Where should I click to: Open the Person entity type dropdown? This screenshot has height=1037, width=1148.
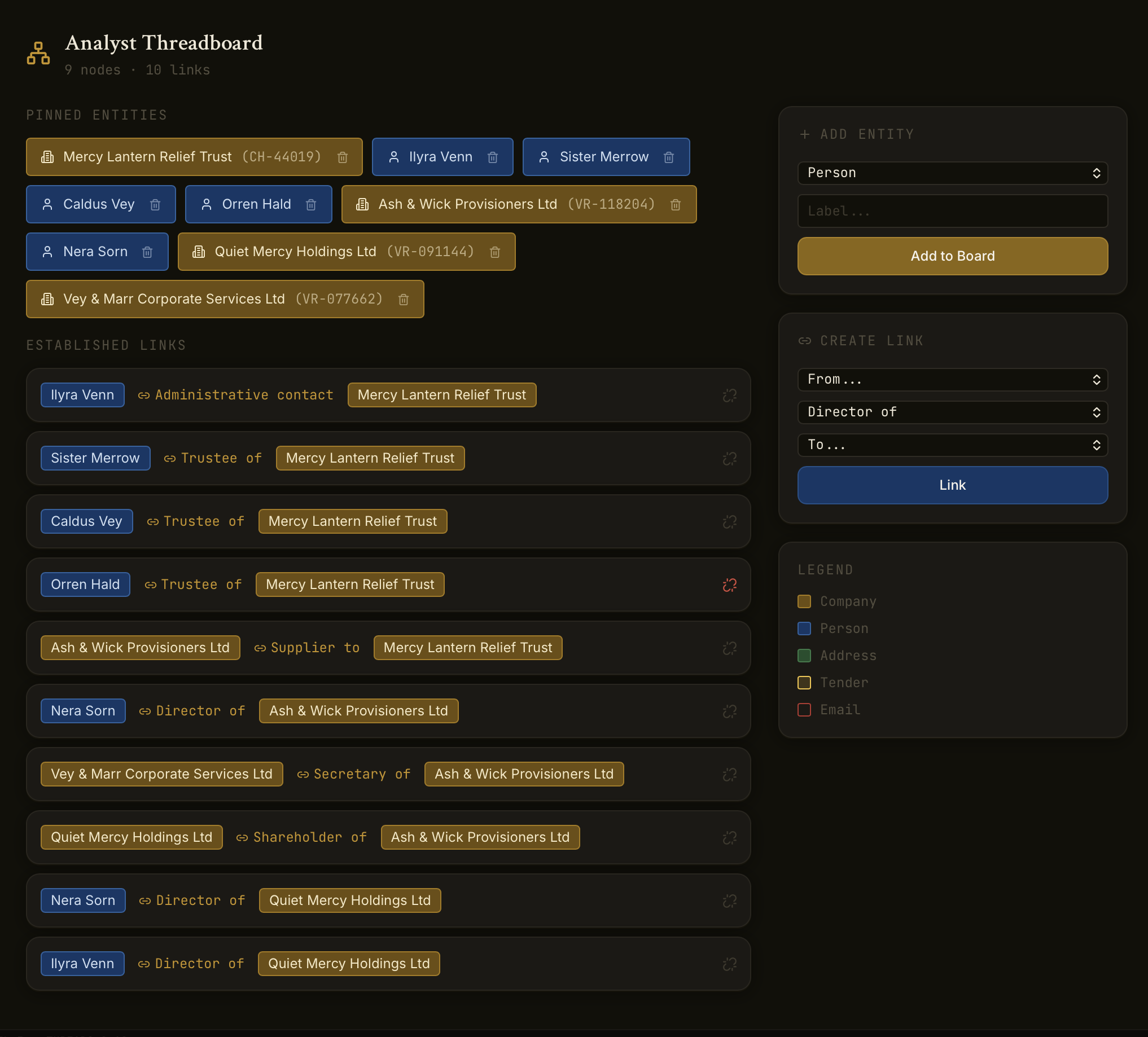pyautogui.click(x=952, y=173)
